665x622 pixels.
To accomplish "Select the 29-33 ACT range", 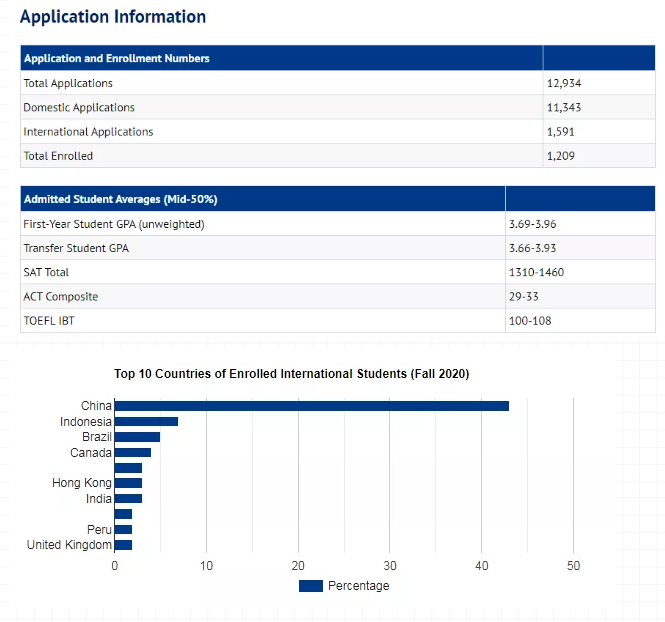I will (x=524, y=296).
